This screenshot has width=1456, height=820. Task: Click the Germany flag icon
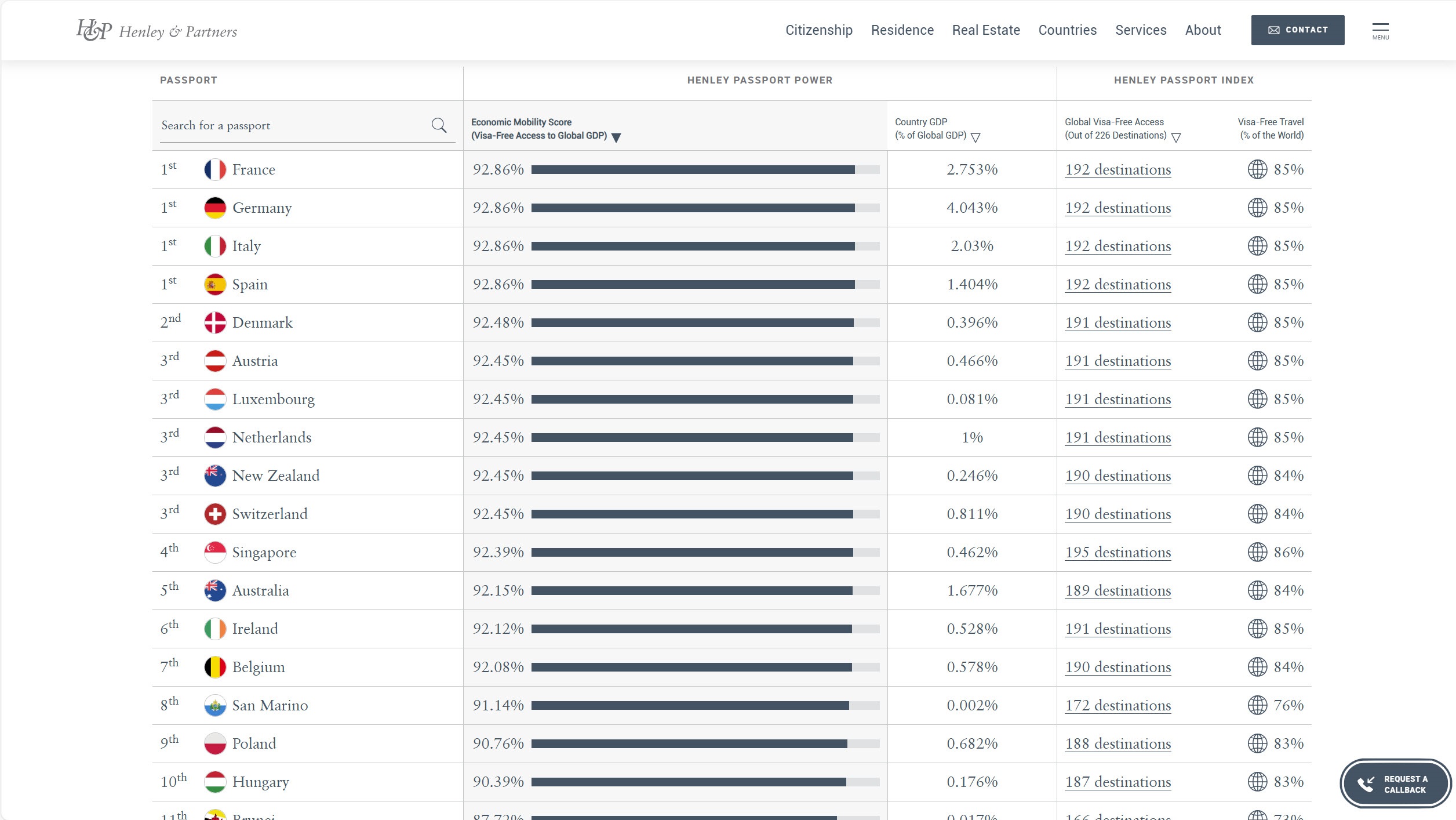[215, 208]
